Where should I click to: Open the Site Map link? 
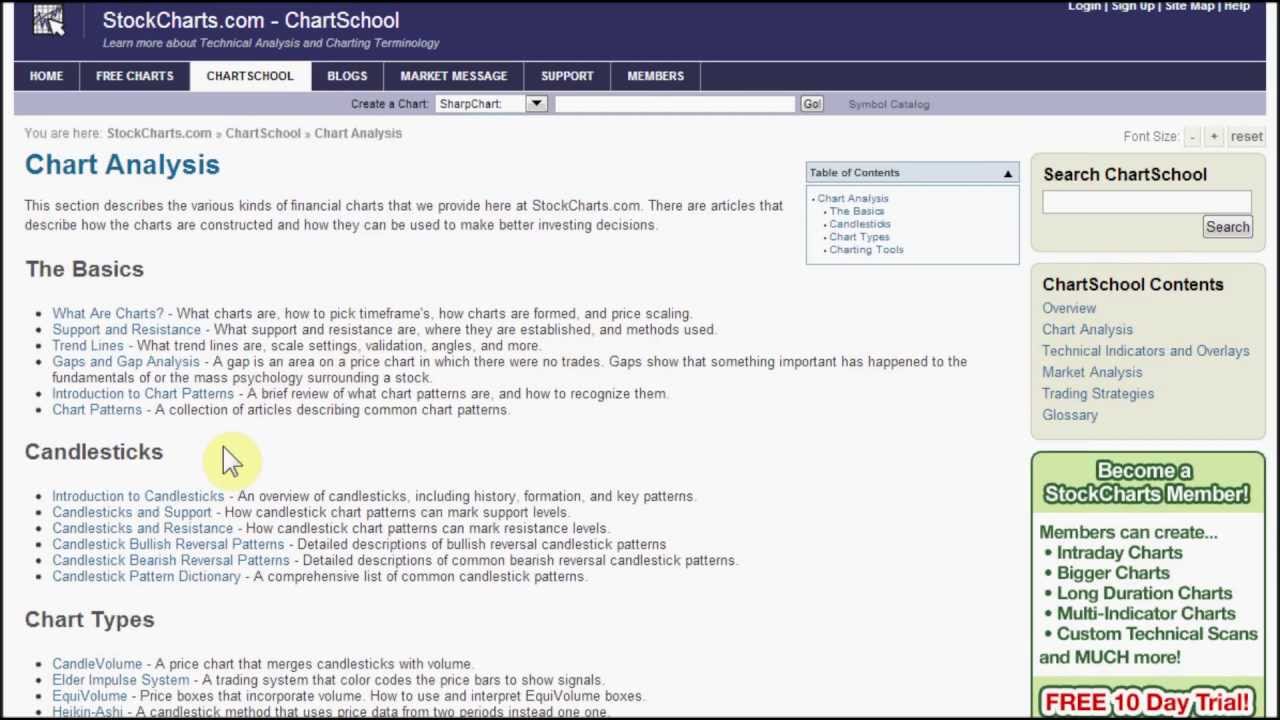point(1190,6)
